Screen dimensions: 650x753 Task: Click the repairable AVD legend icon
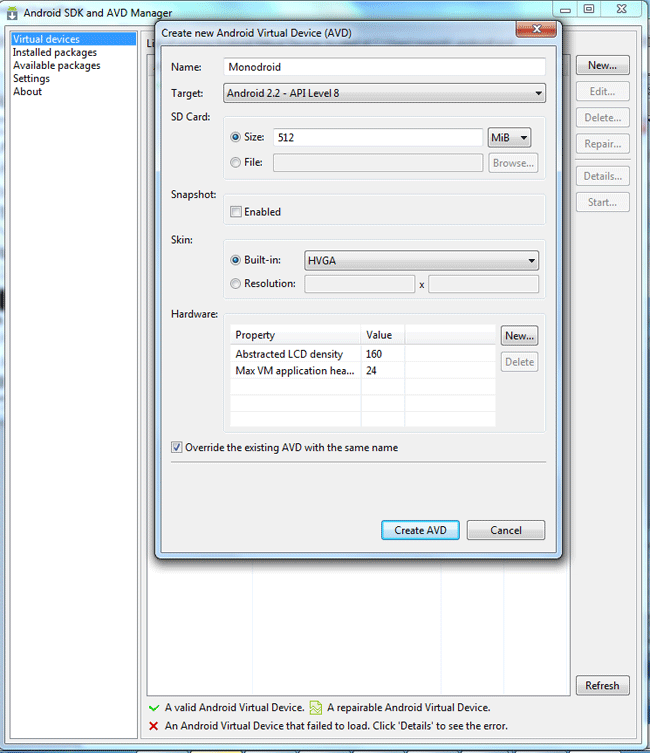(316, 707)
